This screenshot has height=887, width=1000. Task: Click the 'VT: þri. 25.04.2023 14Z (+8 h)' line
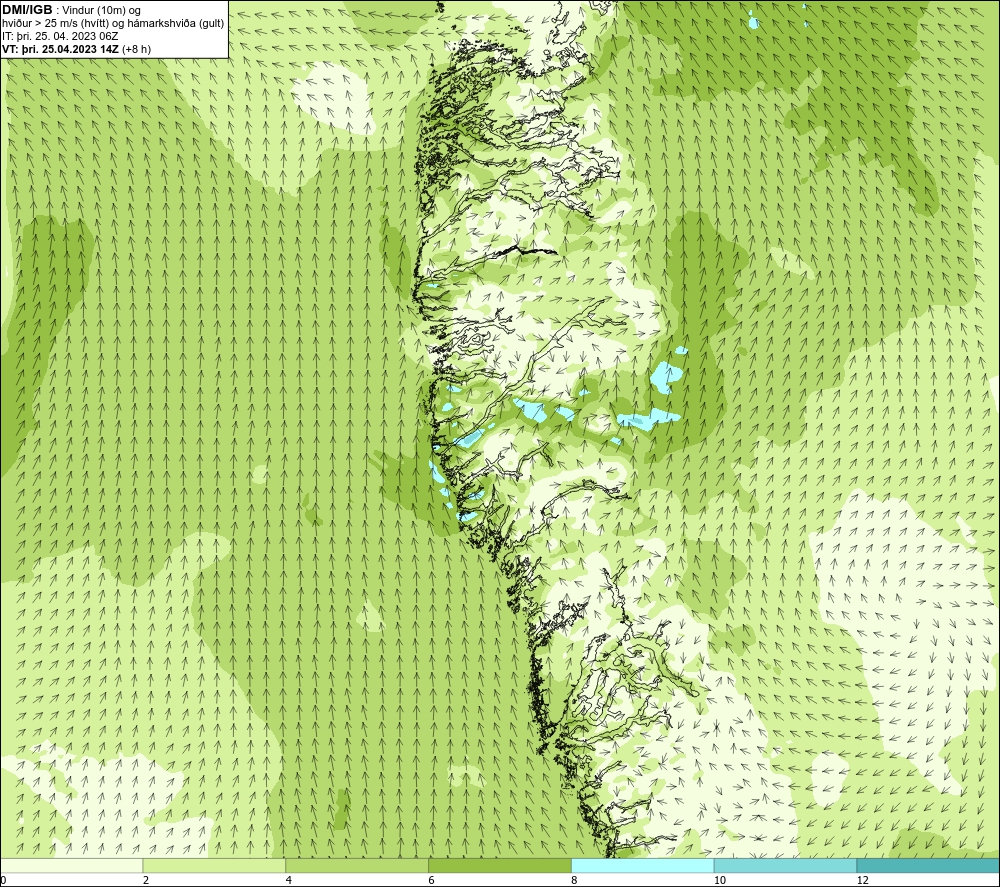(x=77, y=49)
